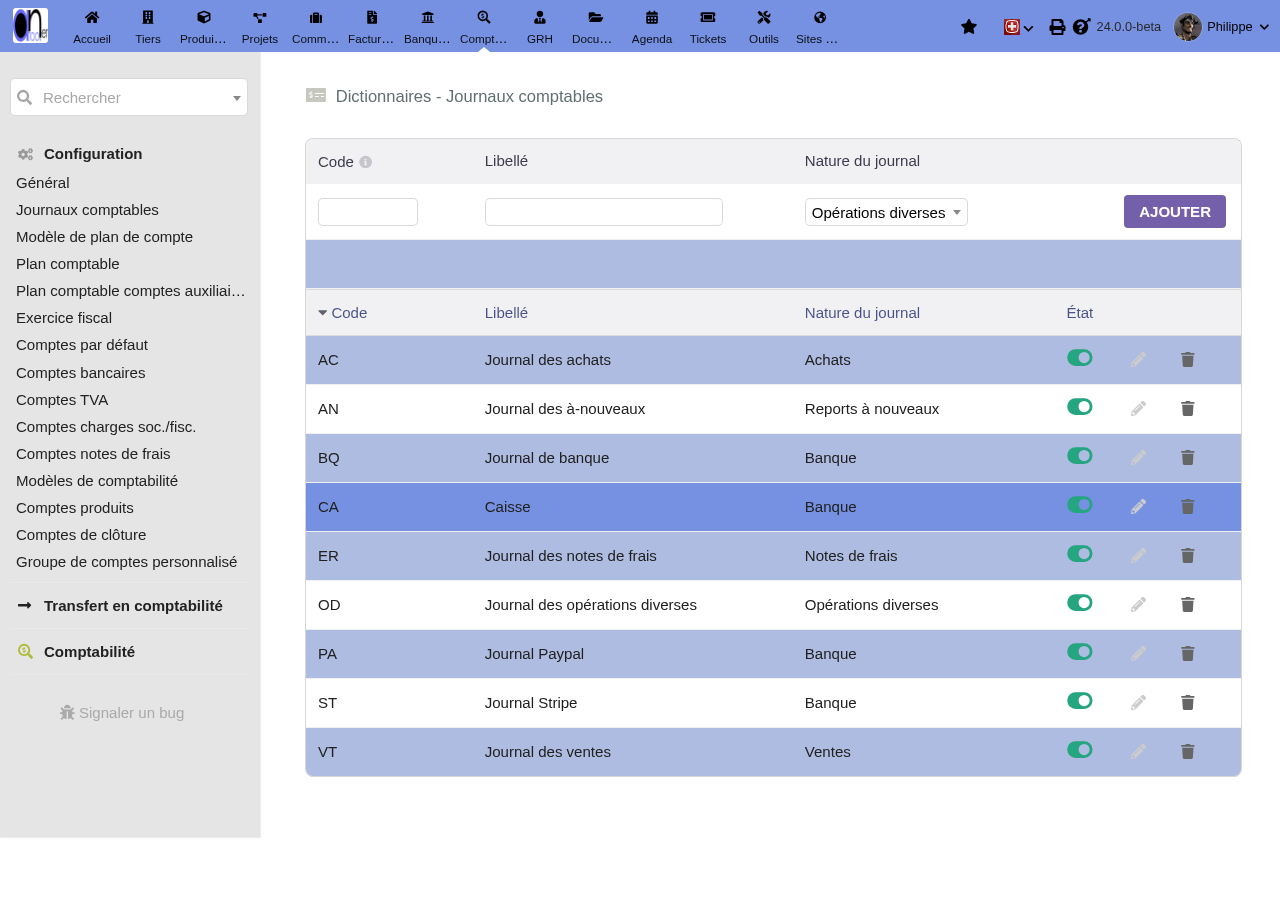
Task: Click the AJOUTER button
Action: pos(1175,212)
